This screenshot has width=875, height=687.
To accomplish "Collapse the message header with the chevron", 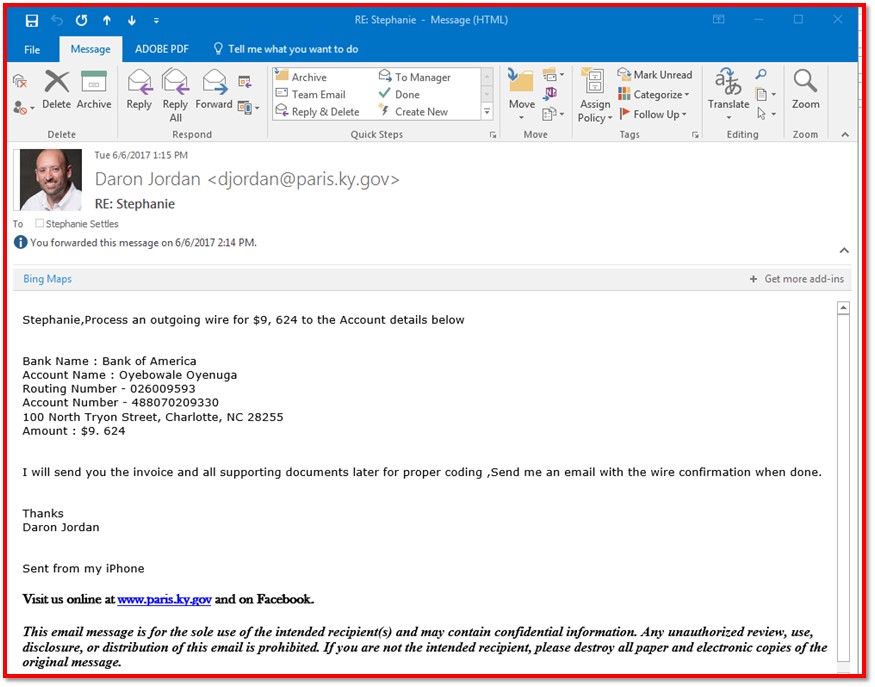I will pyautogui.click(x=844, y=251).
